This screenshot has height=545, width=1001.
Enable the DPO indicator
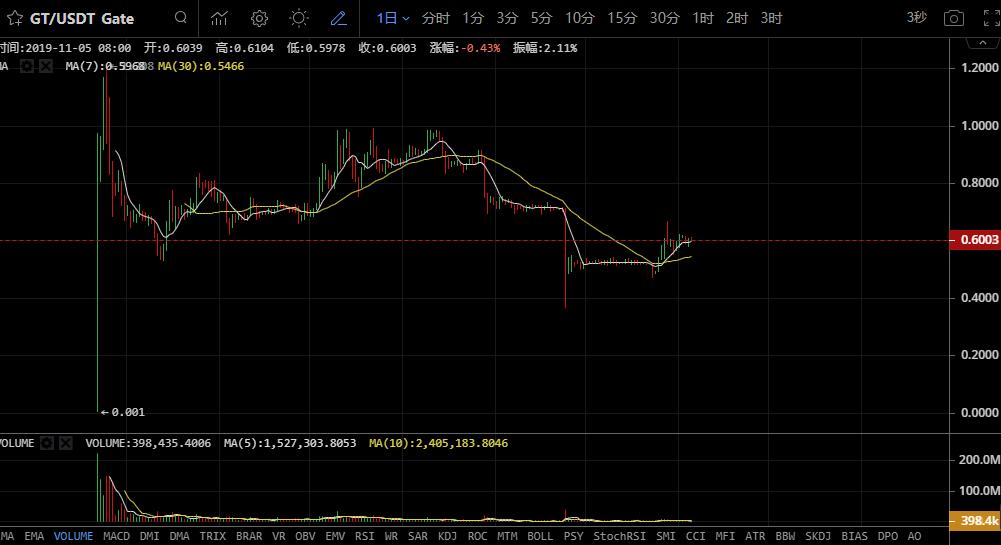click(887, 536)
